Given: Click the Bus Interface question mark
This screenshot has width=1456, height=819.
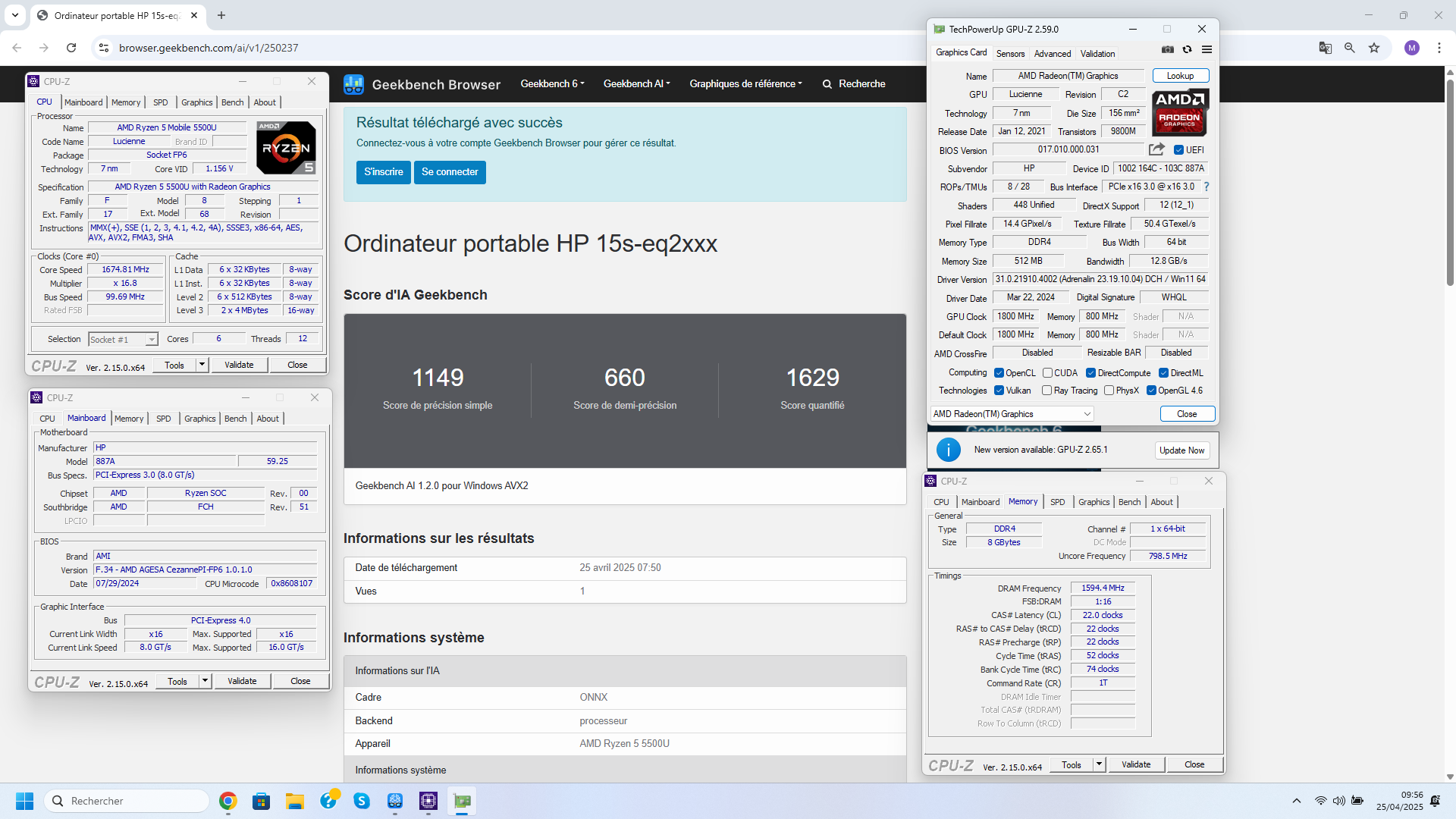Looking at the screenshot, I should pyautogui.click(x=1206, y=187).
